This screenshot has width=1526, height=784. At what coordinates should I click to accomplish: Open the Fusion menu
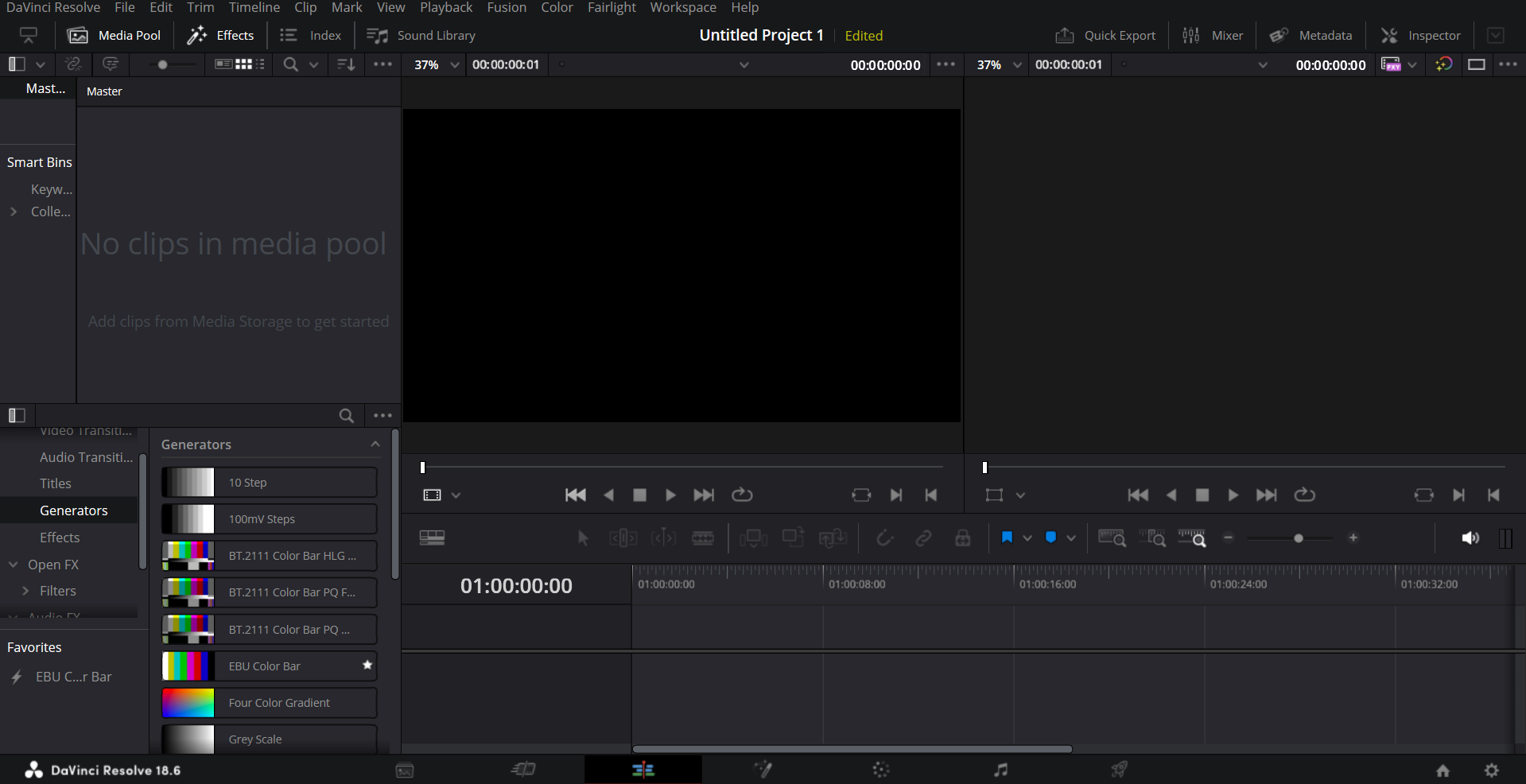click(507, 7)
